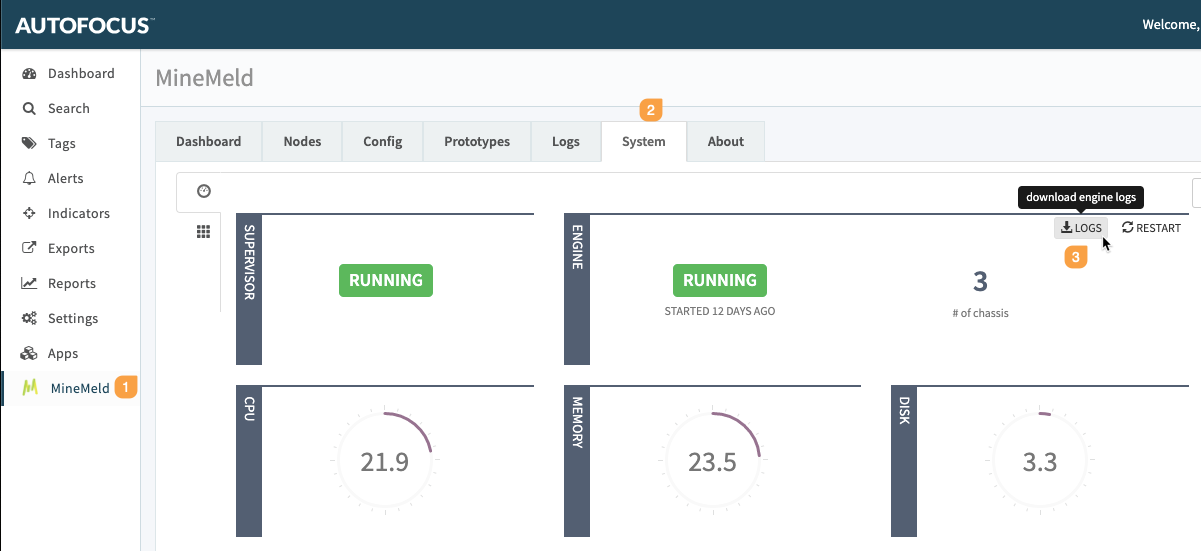Switch to the Nodes tab
This screenshot has height=551, width=1201.
302,142
